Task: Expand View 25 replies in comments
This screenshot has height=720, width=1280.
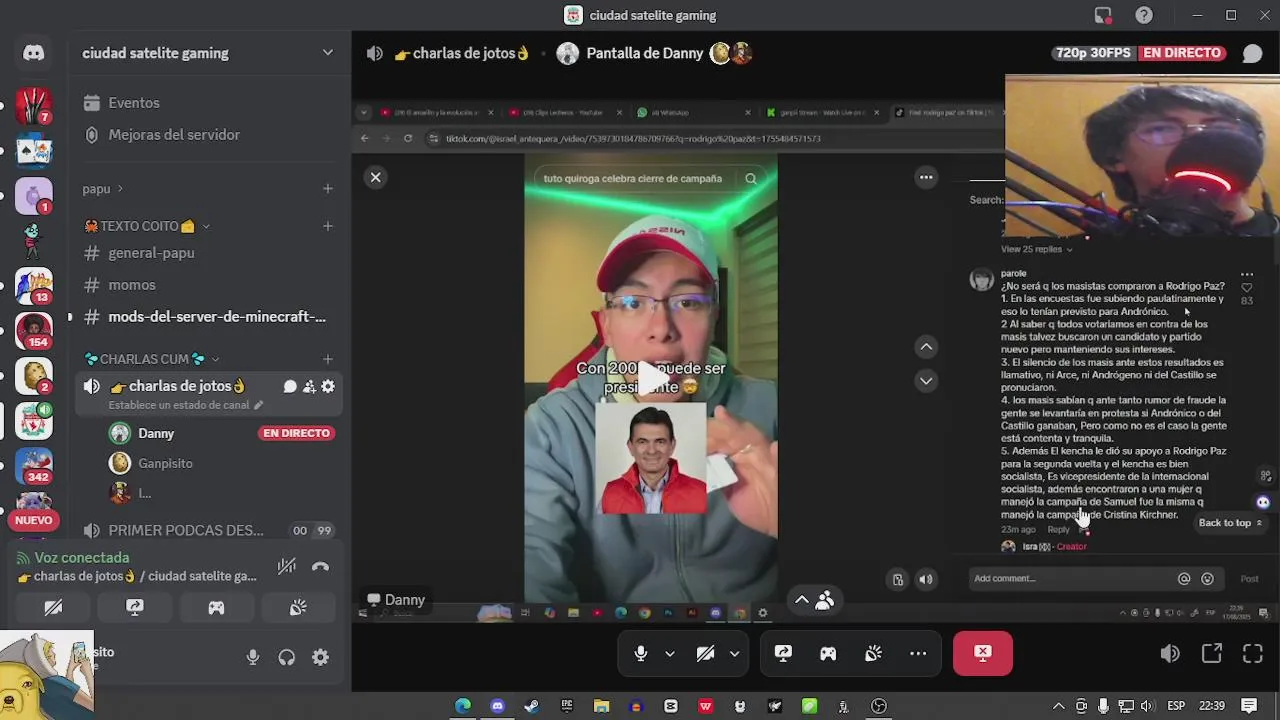Action: click(1036, 249)
